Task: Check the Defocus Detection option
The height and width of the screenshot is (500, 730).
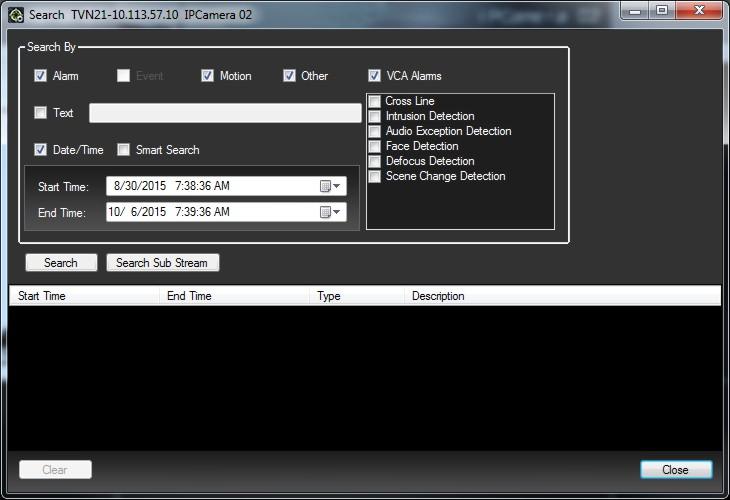Action: click(x=375, y=161)
